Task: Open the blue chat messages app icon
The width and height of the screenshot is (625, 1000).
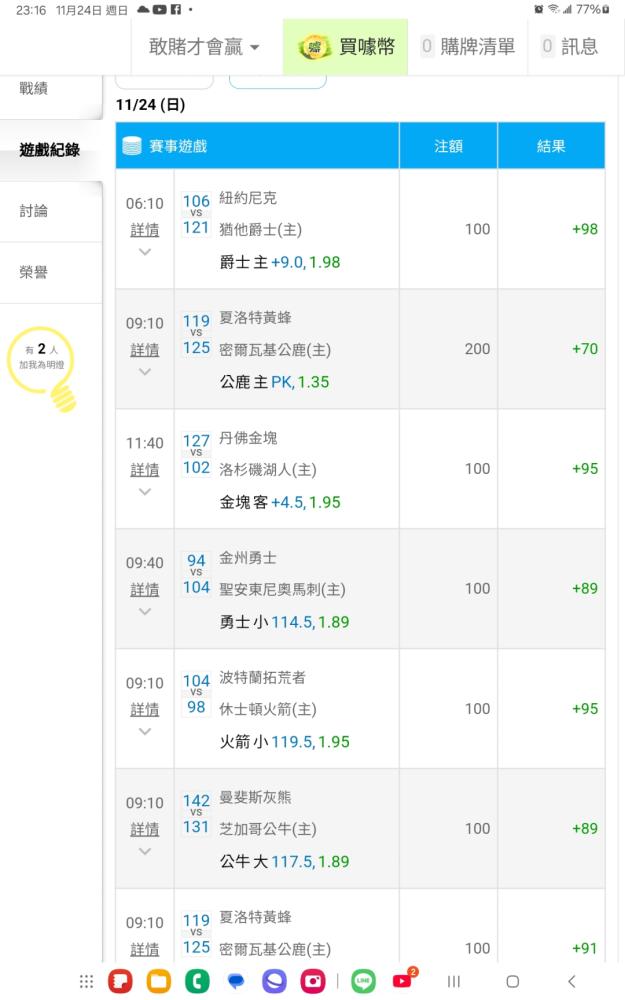Action: [236, 981]
